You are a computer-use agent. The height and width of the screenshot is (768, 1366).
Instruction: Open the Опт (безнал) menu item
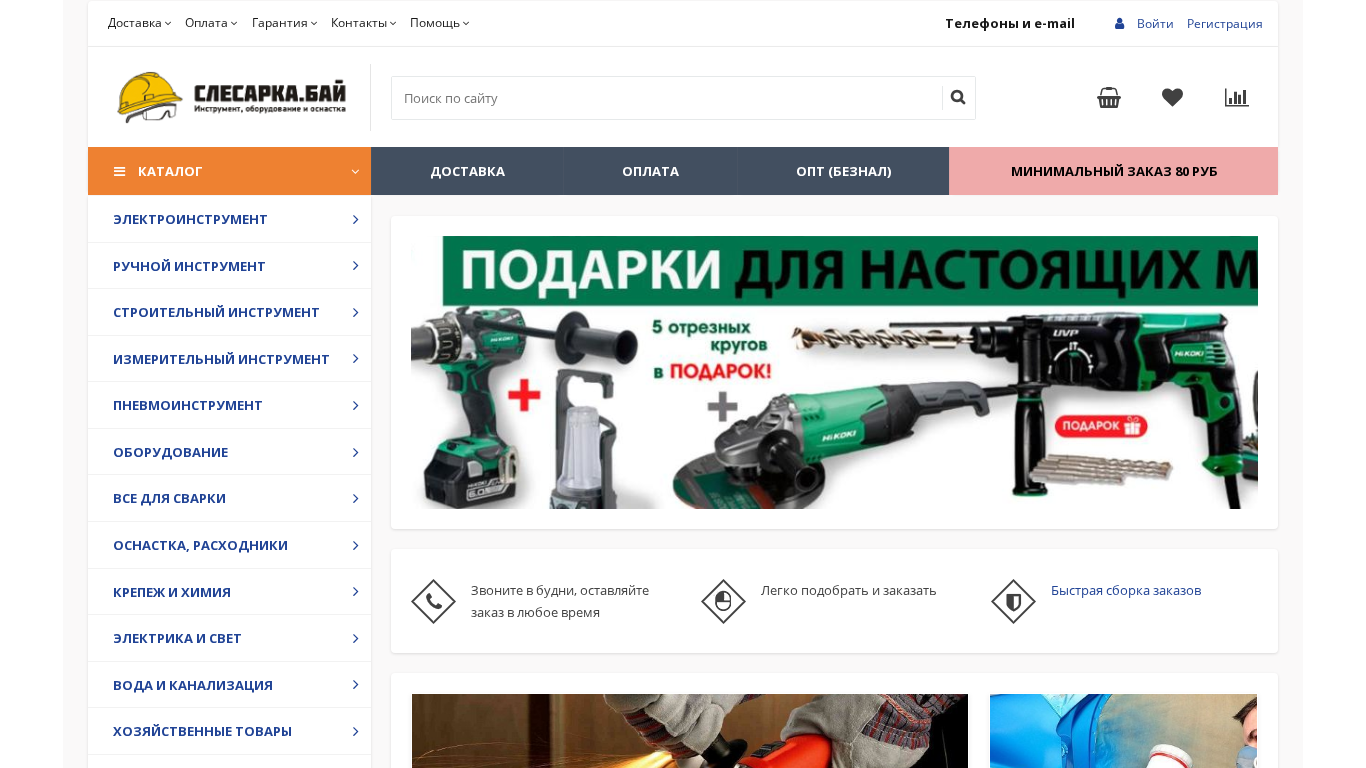844,171
